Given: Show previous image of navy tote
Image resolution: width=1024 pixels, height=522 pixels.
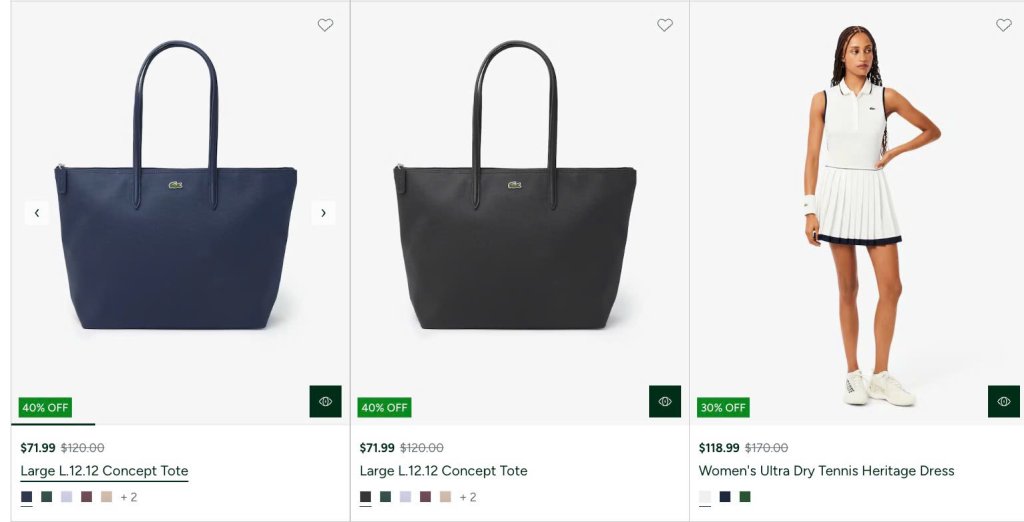Looking at the screenshot, I should pos(37,213).
